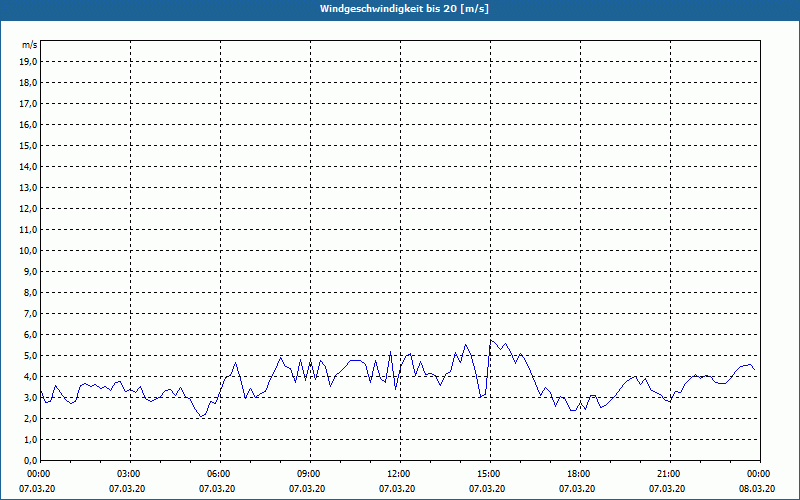Select the 15,0 y-axis label
Image resolution: width=800 pixels, height=500 pixels.
pyautogui.click(x=29, y=145)
